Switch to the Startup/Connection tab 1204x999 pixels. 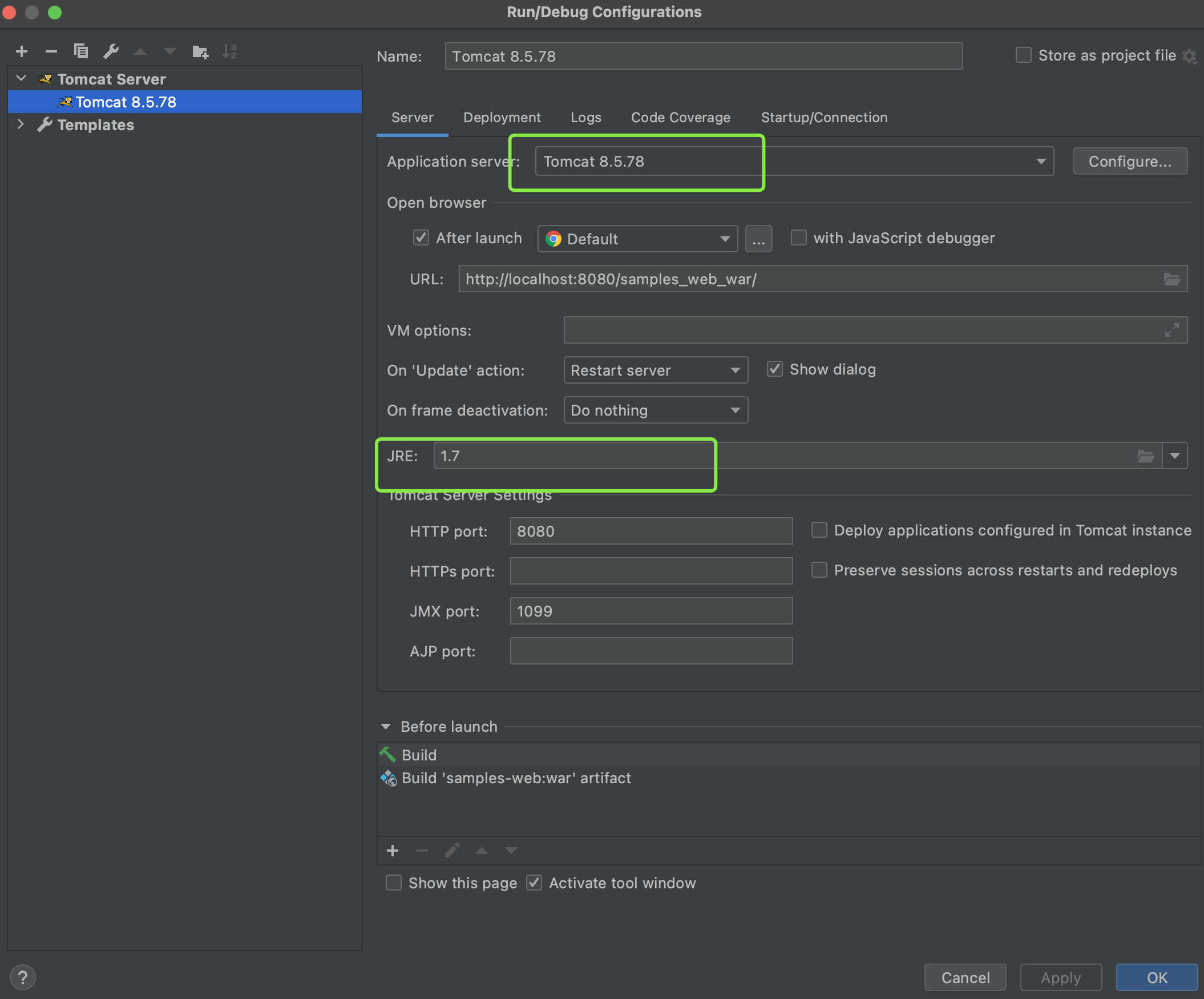click(x=824, y=117)
